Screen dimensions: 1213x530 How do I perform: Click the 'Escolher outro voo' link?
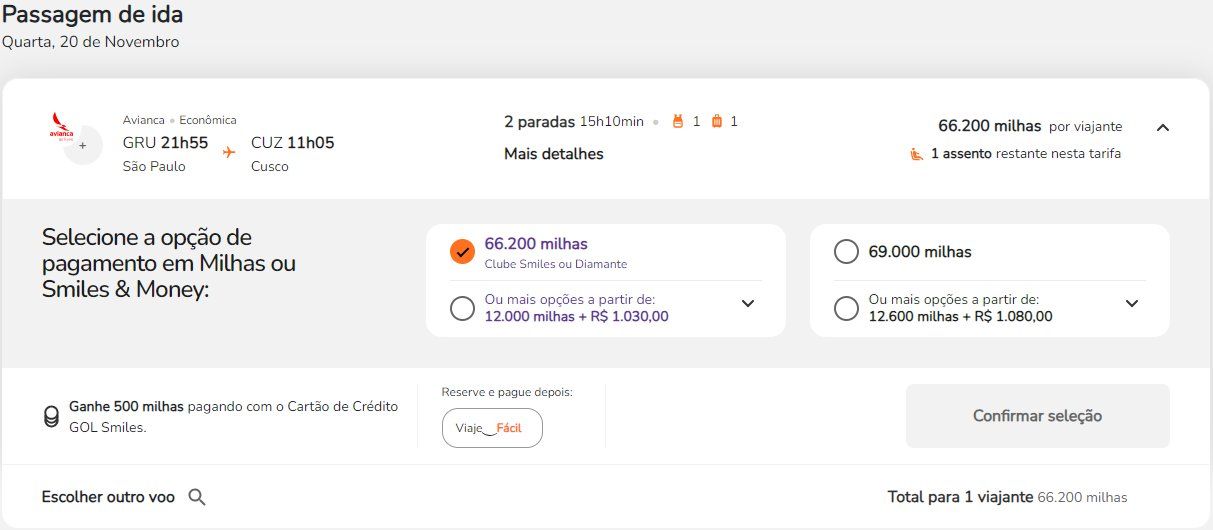108,497
